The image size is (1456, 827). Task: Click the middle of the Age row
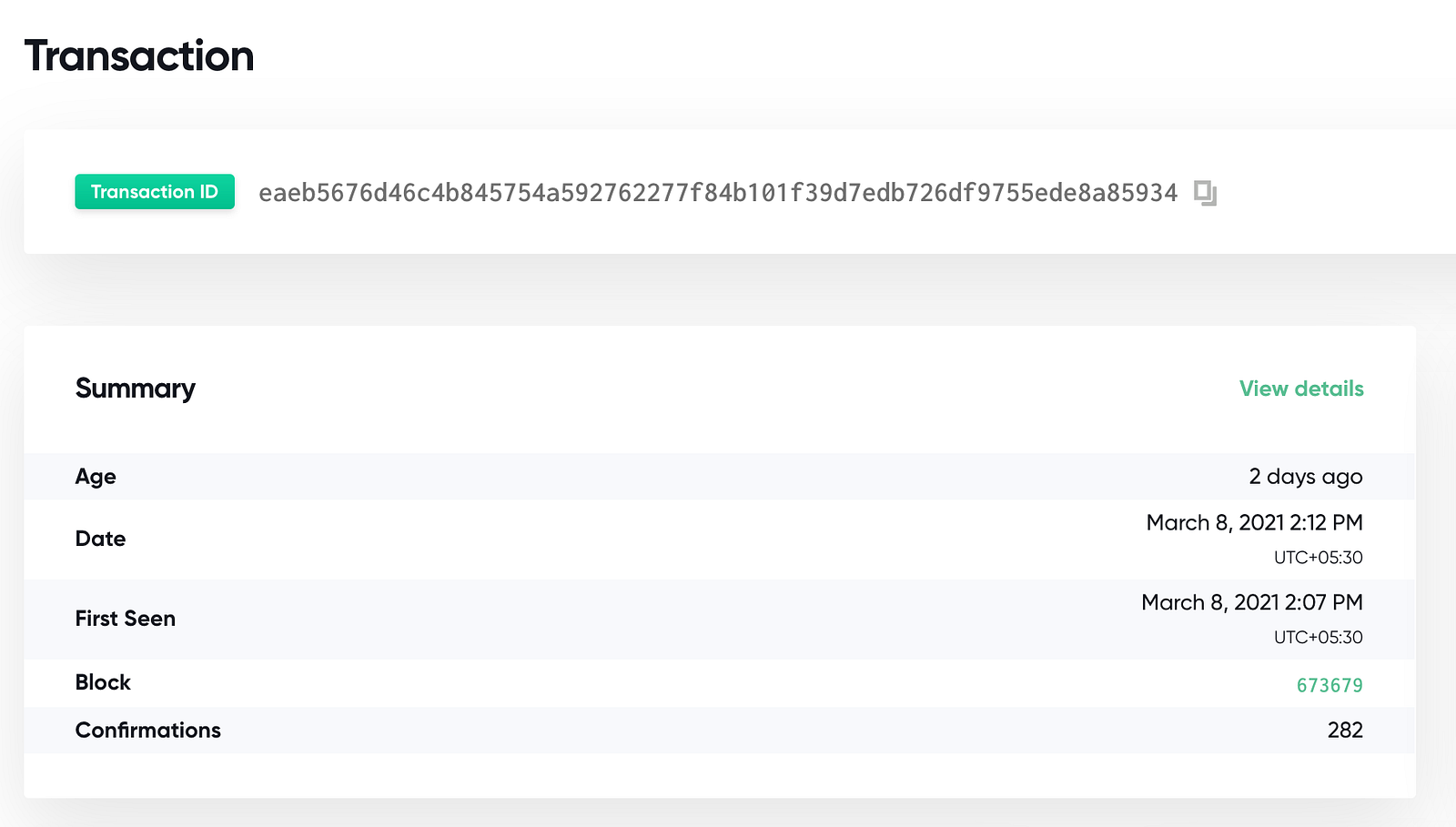719,477
